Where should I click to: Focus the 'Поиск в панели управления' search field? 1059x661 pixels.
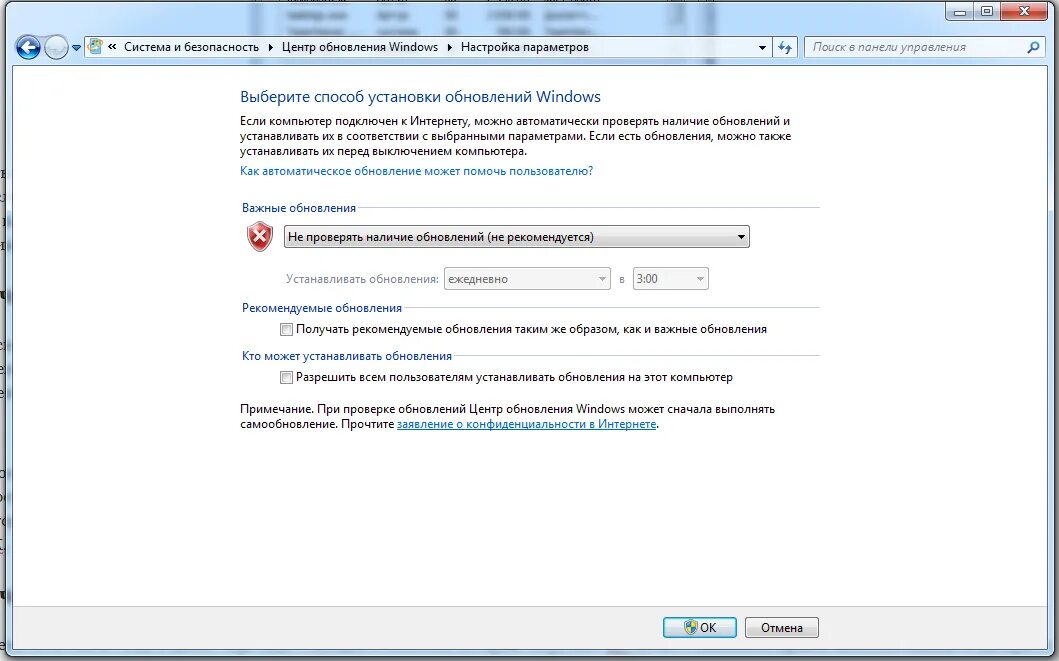[x=924, y=47]
